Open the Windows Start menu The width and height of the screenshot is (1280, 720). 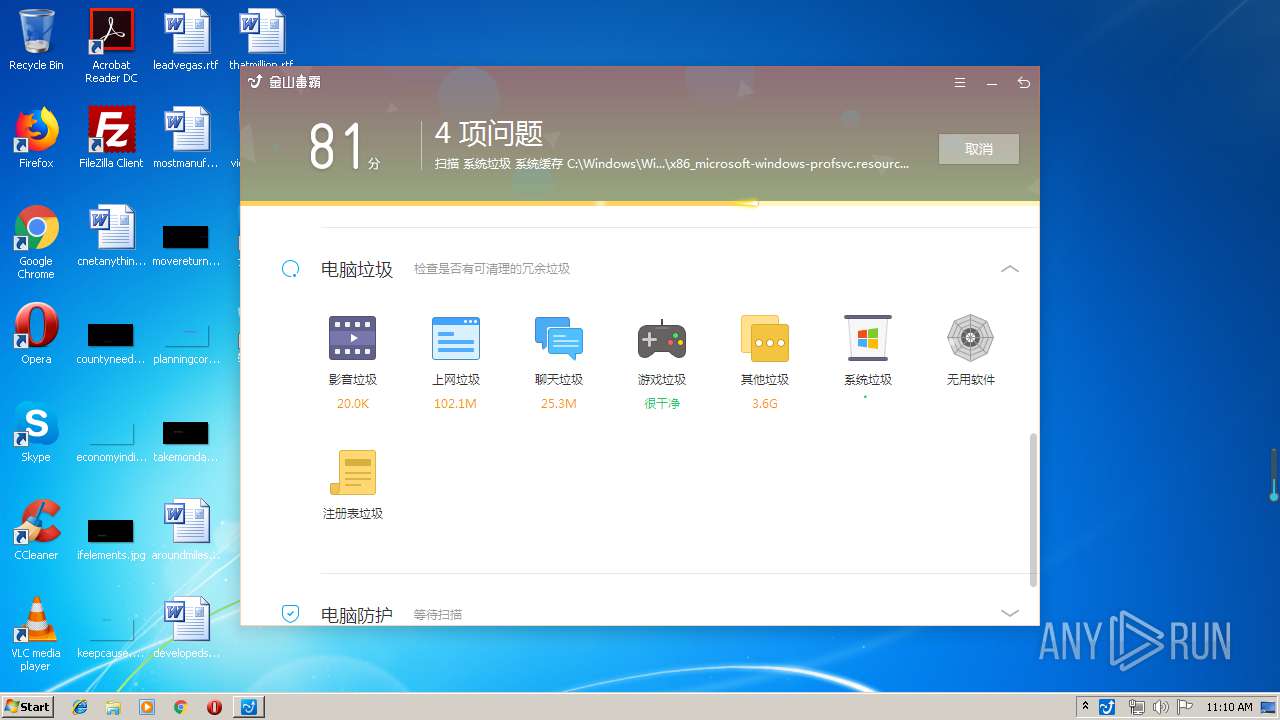pos(28,706)
